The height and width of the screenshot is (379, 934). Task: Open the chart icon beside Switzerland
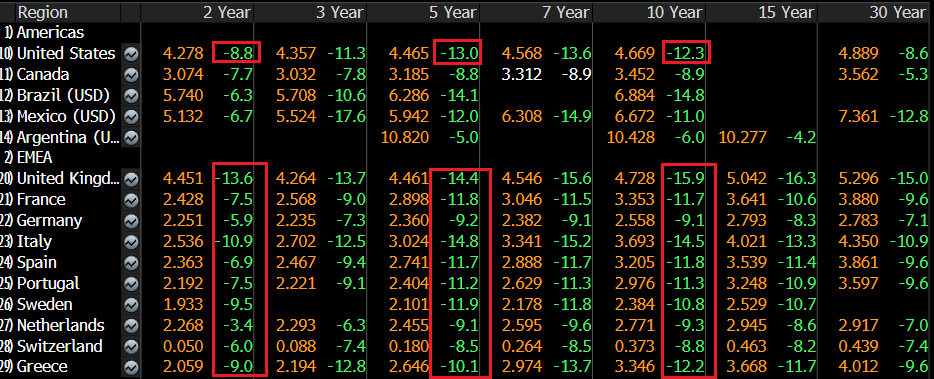131,346
